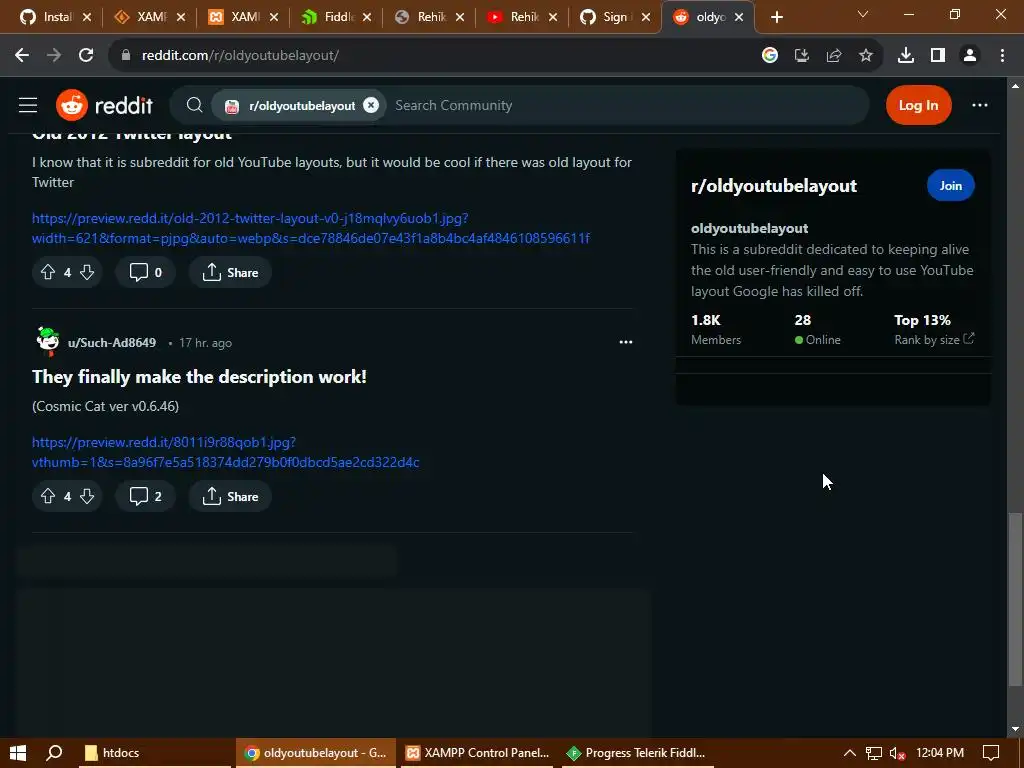Downvote the Old 2012 Twitter layout post
Viewport: 1024px width, 768px height.
pyautogui.click(x=87, y=272)
